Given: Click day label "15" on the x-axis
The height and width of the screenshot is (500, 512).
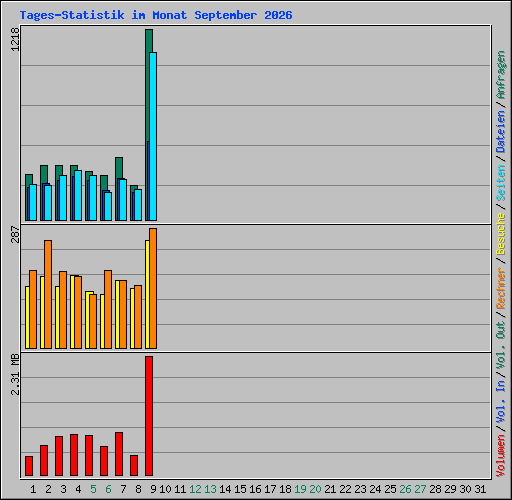Looking at the screenshot, I should coord(240,489).
